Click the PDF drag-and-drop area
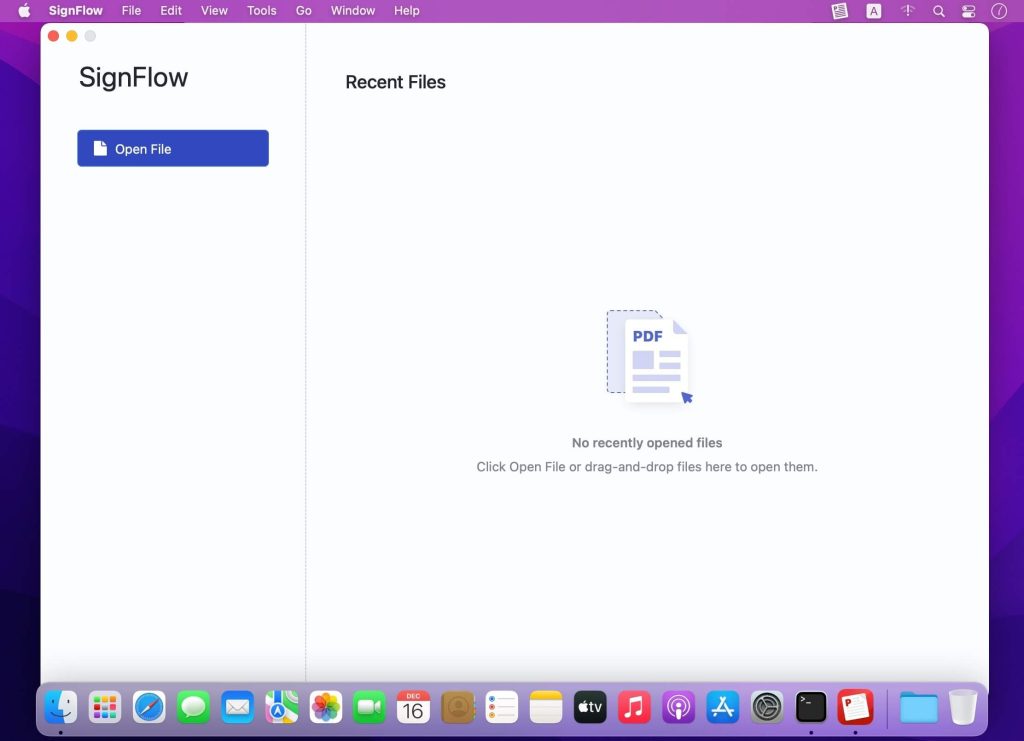 point(646,358)
